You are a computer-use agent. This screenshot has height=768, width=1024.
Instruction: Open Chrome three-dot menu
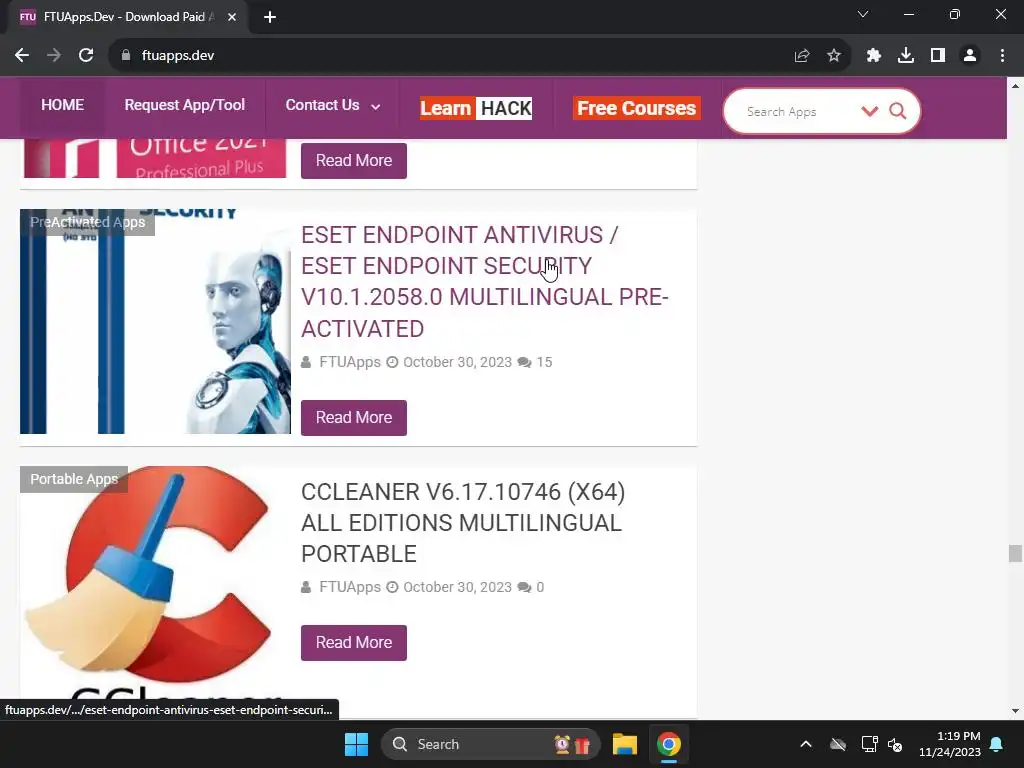click(1002, 56)
